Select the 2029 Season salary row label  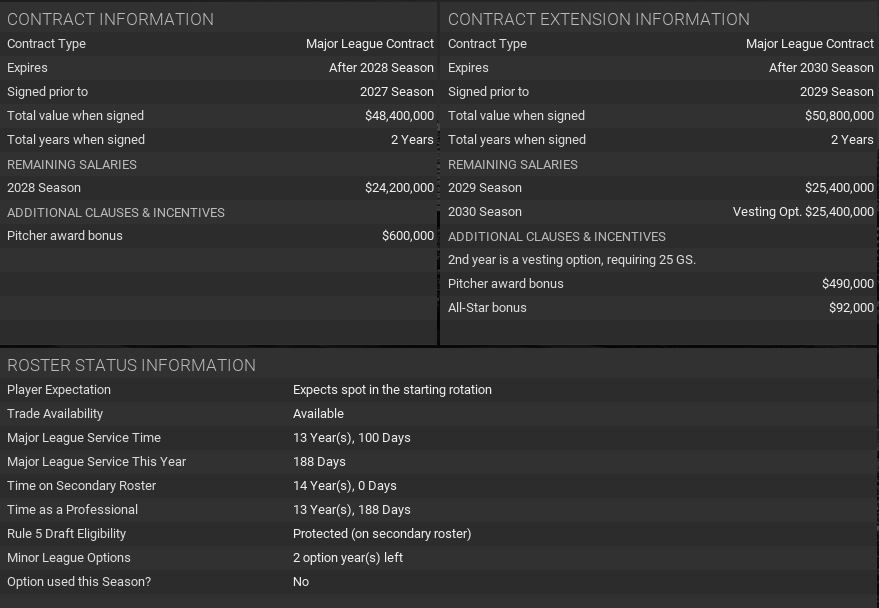click(x=485, y=188)
